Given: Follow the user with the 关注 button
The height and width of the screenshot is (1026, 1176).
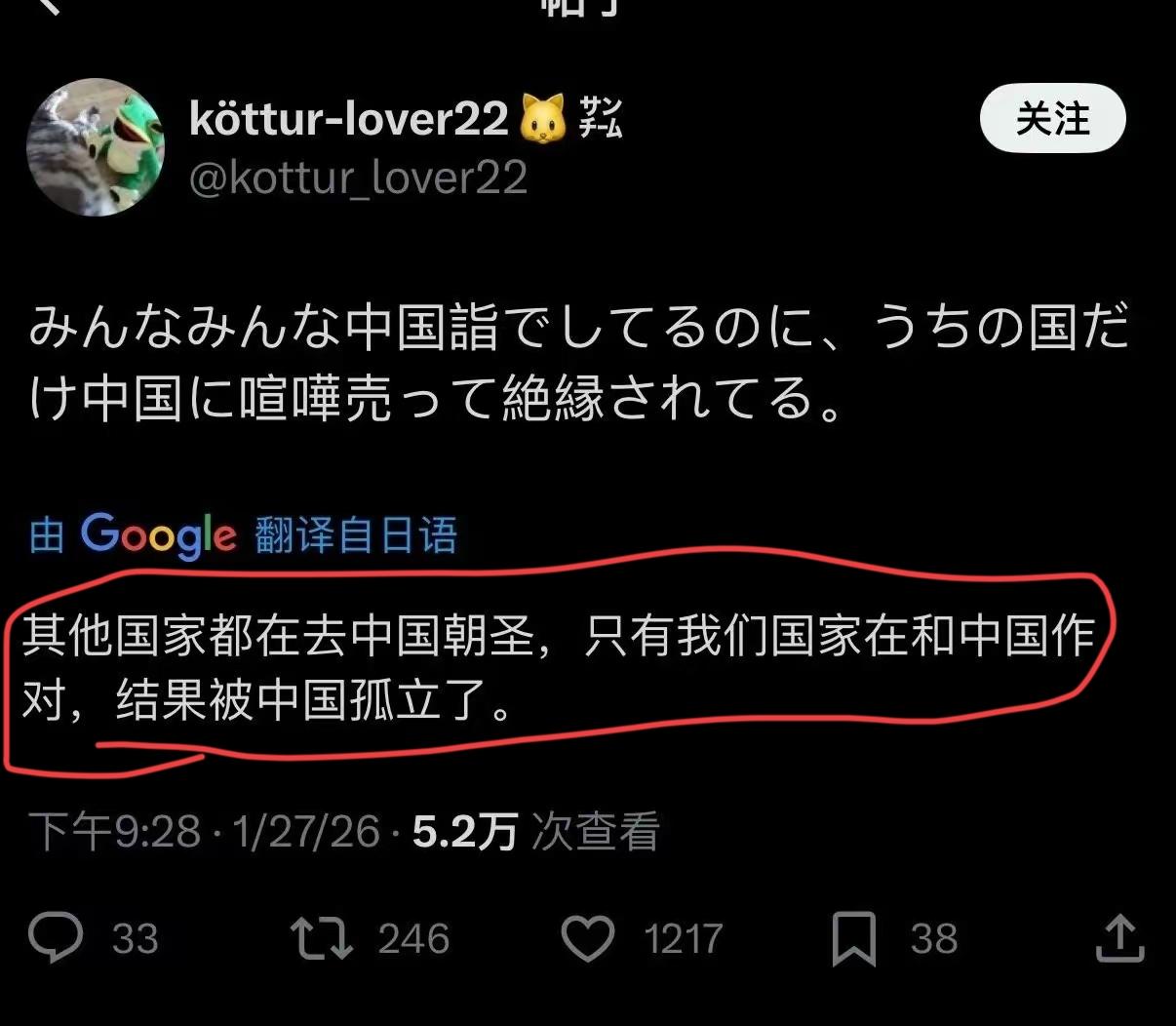Looking at the screenshot, I should (1052, 119).
